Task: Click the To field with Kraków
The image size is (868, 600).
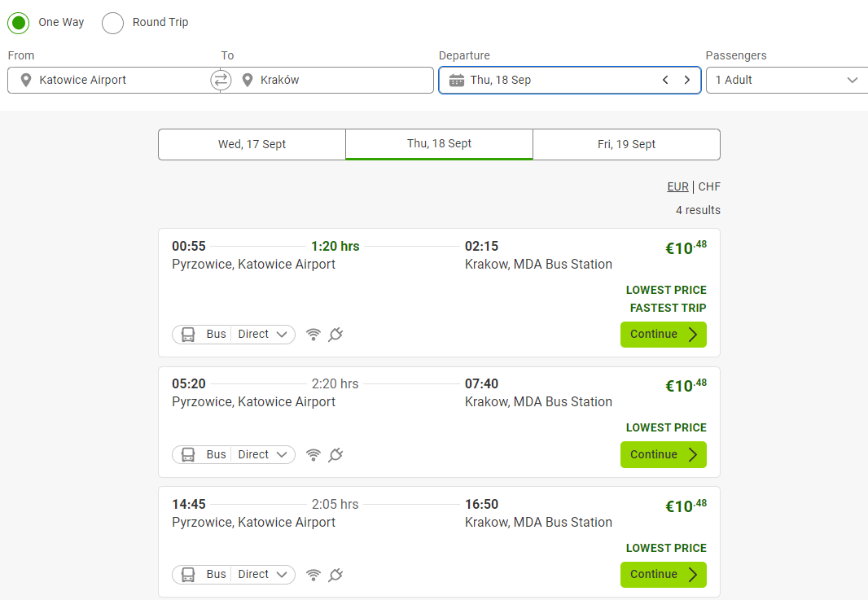Action: (327, 80)
